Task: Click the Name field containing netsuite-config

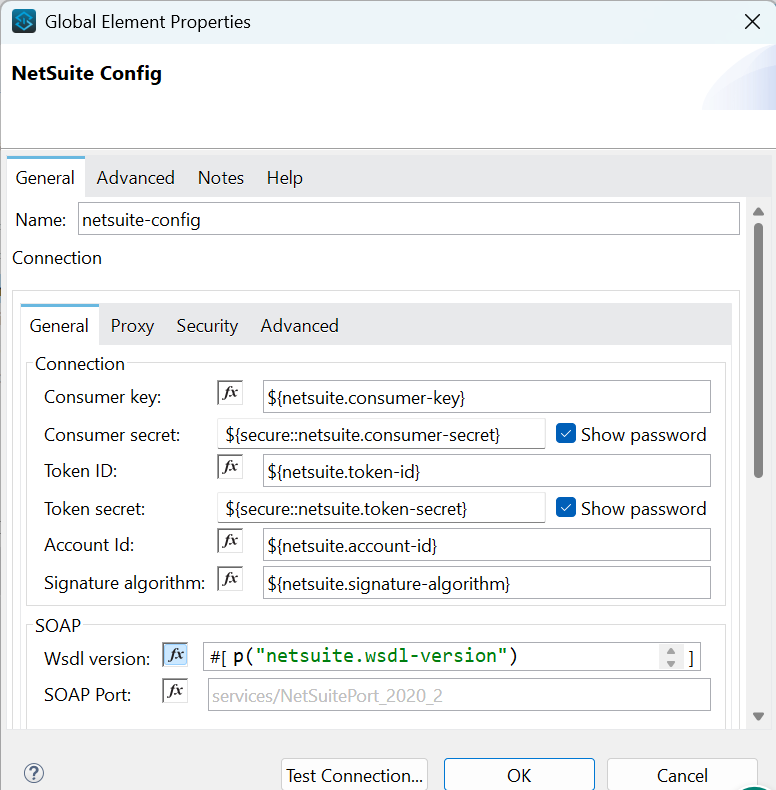Action: (x=408, y=219)
